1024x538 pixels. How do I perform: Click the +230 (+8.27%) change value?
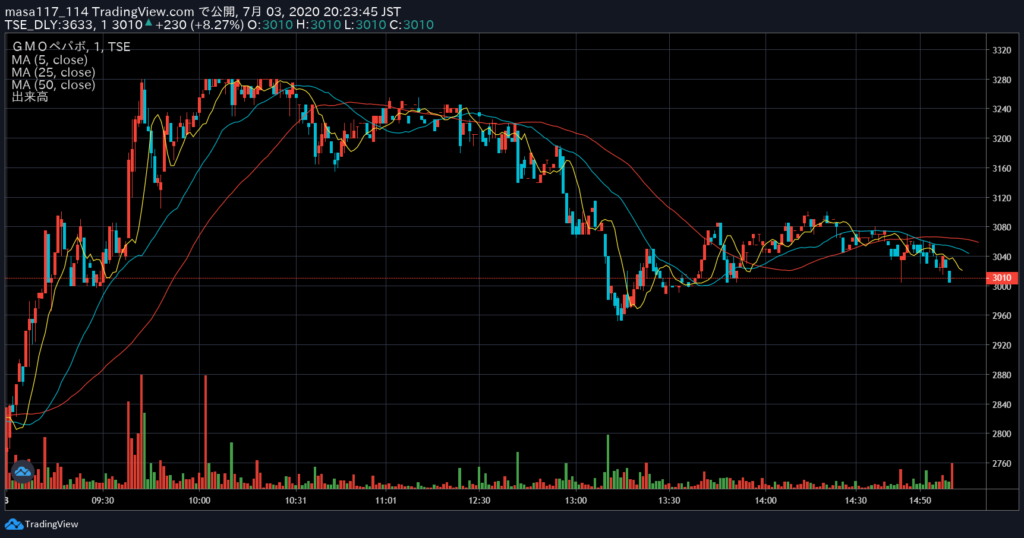point(199,25)
